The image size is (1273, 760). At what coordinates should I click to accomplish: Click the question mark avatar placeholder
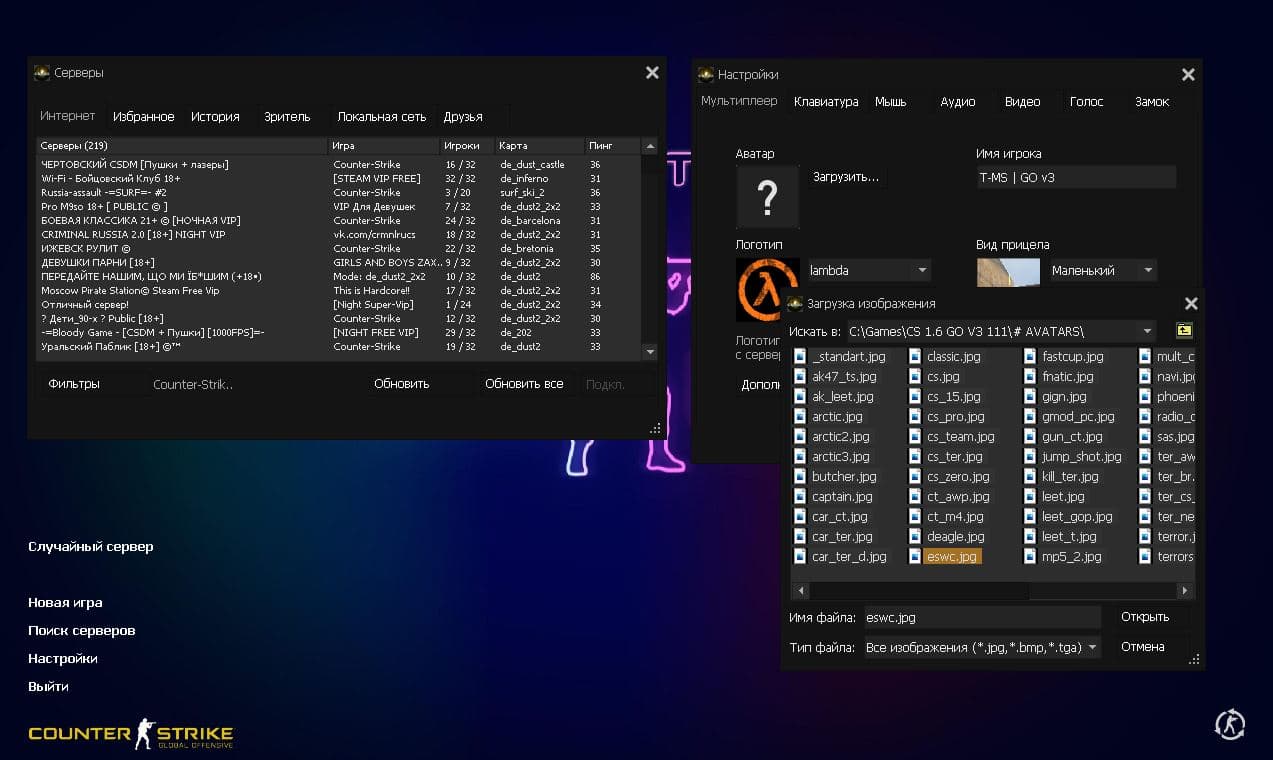(767, 198)
